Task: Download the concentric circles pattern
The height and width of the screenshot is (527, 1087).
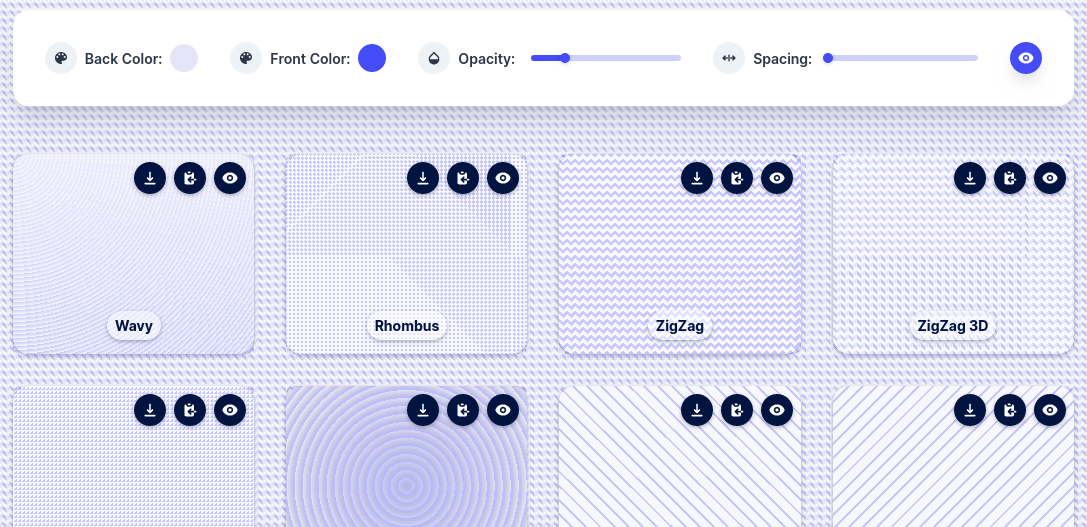Action: click(423, 409)
